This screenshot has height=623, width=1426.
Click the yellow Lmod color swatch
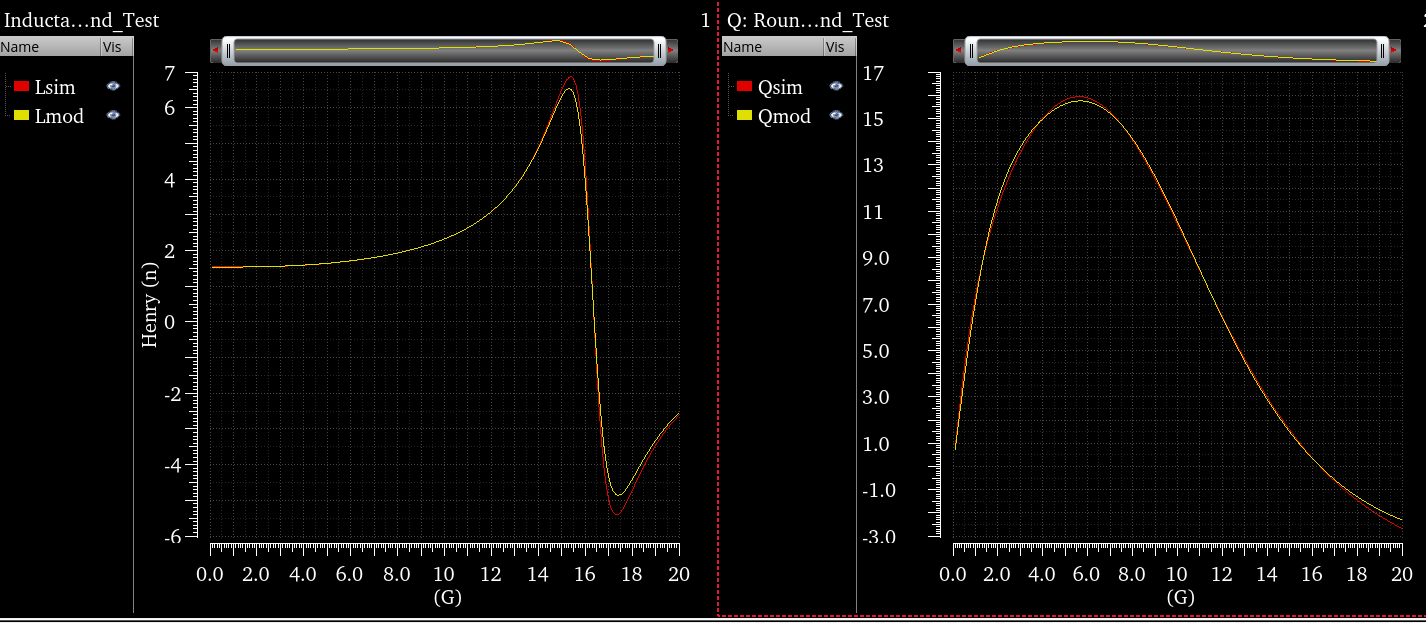pyautogui.click(x=21, y=116)
